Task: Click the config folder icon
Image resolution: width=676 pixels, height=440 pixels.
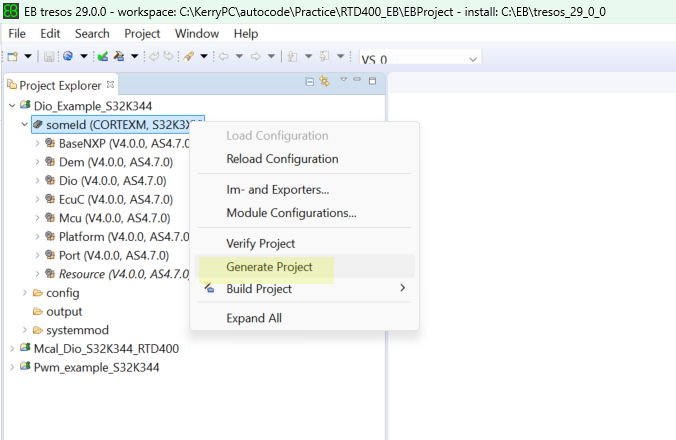Action: (38, 293)
